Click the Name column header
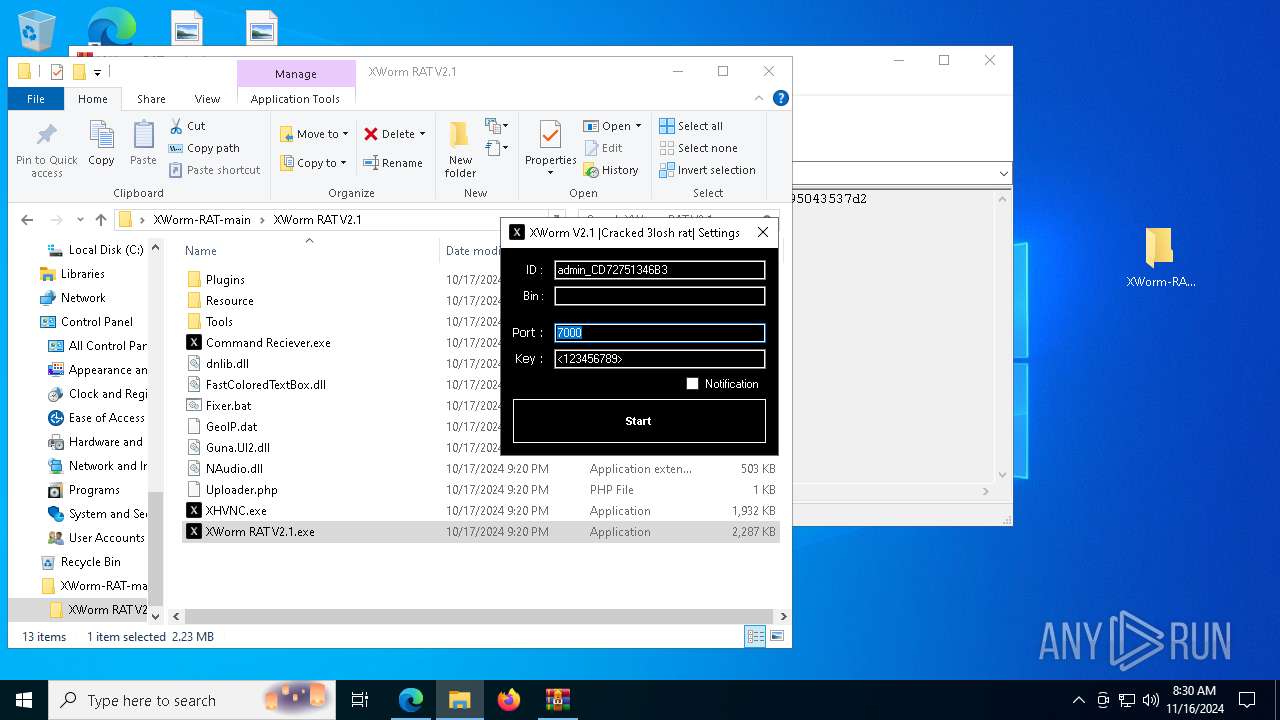Viewport: 1280px width, 720px height. [x=201, y=251]
